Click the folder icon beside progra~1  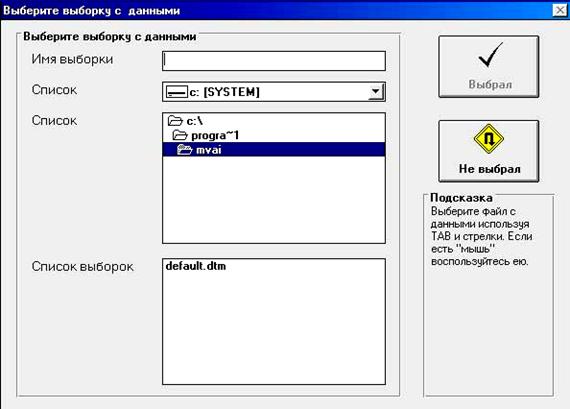click(180, 135)
